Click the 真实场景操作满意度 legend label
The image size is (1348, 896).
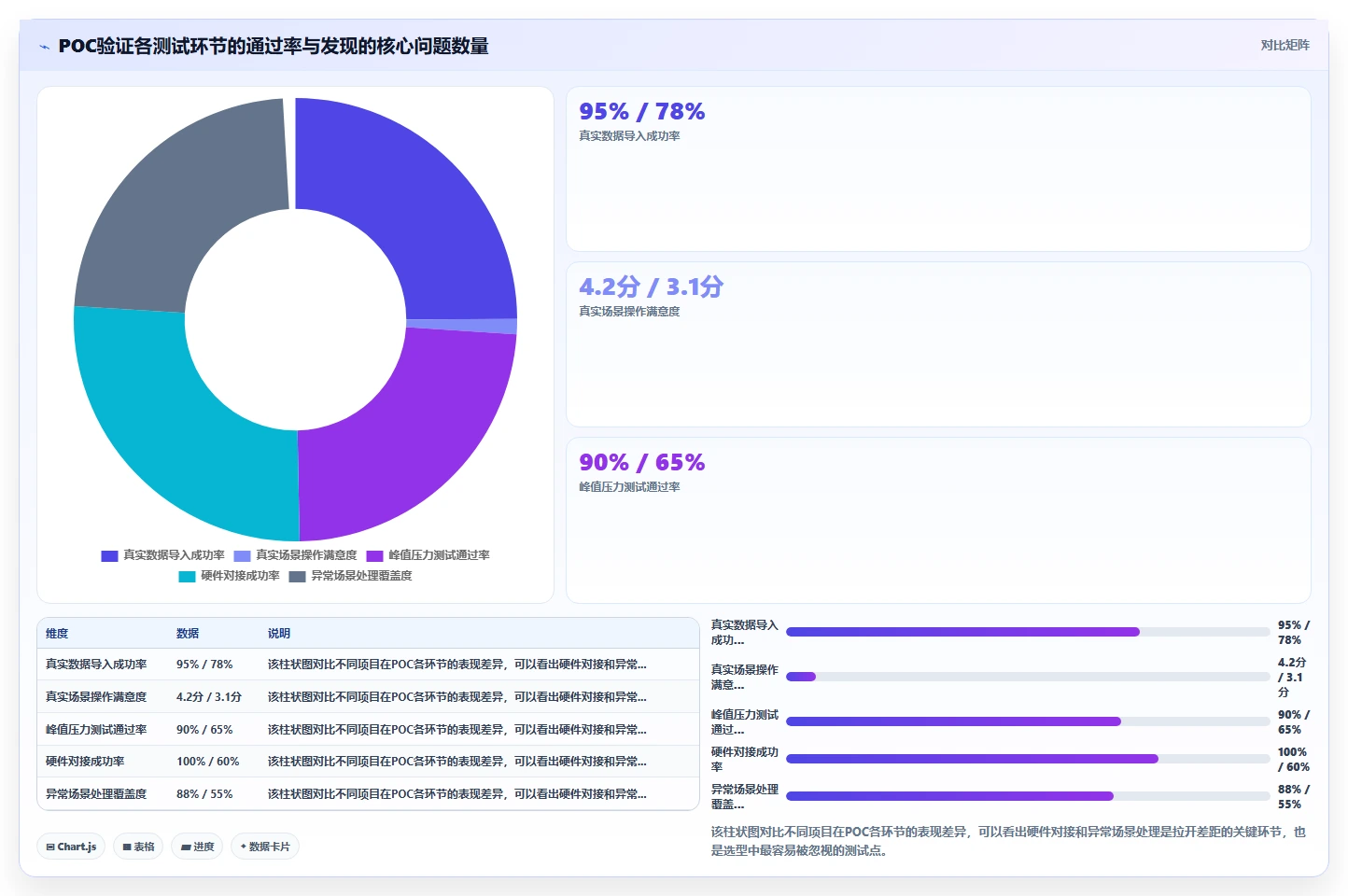pos(306,555)
